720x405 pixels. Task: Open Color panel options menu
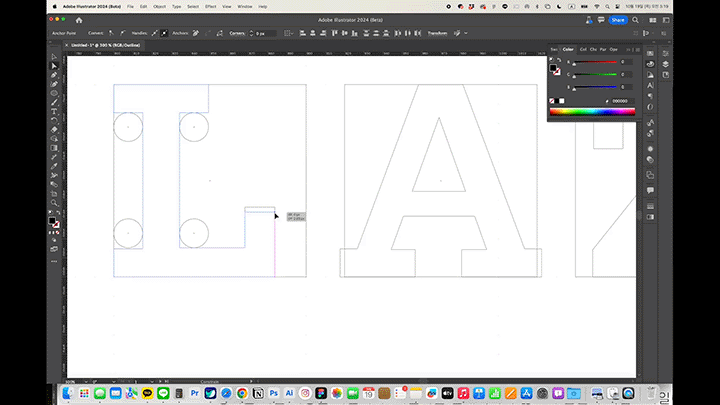[x=637, y=50]
